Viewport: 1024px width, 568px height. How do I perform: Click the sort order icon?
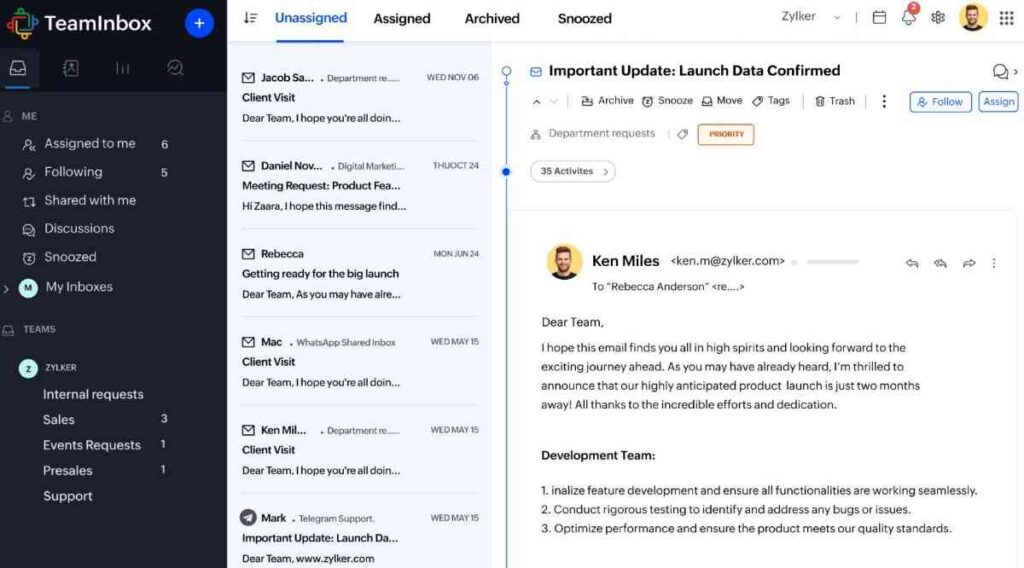[x=250, y=18]
